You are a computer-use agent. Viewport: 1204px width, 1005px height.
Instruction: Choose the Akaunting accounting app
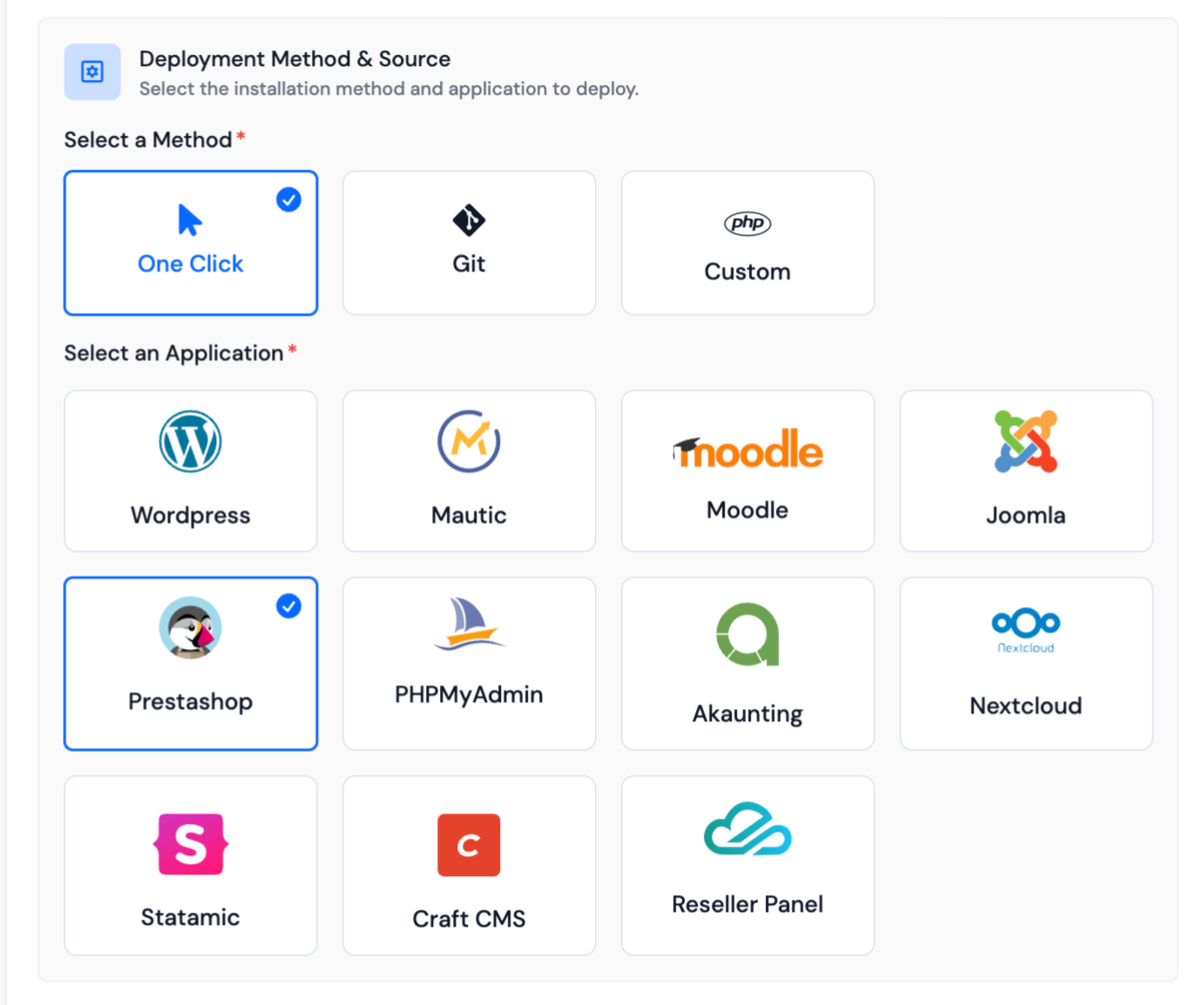[x=747, y=662]
